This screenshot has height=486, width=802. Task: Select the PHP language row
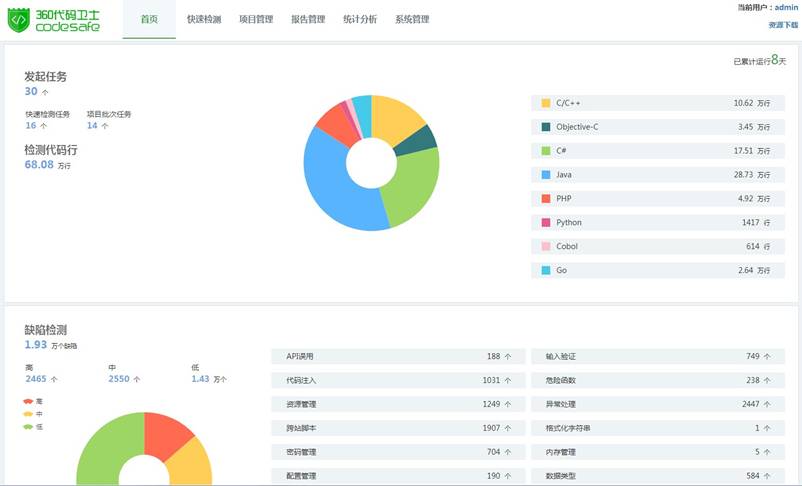[658, 198]
